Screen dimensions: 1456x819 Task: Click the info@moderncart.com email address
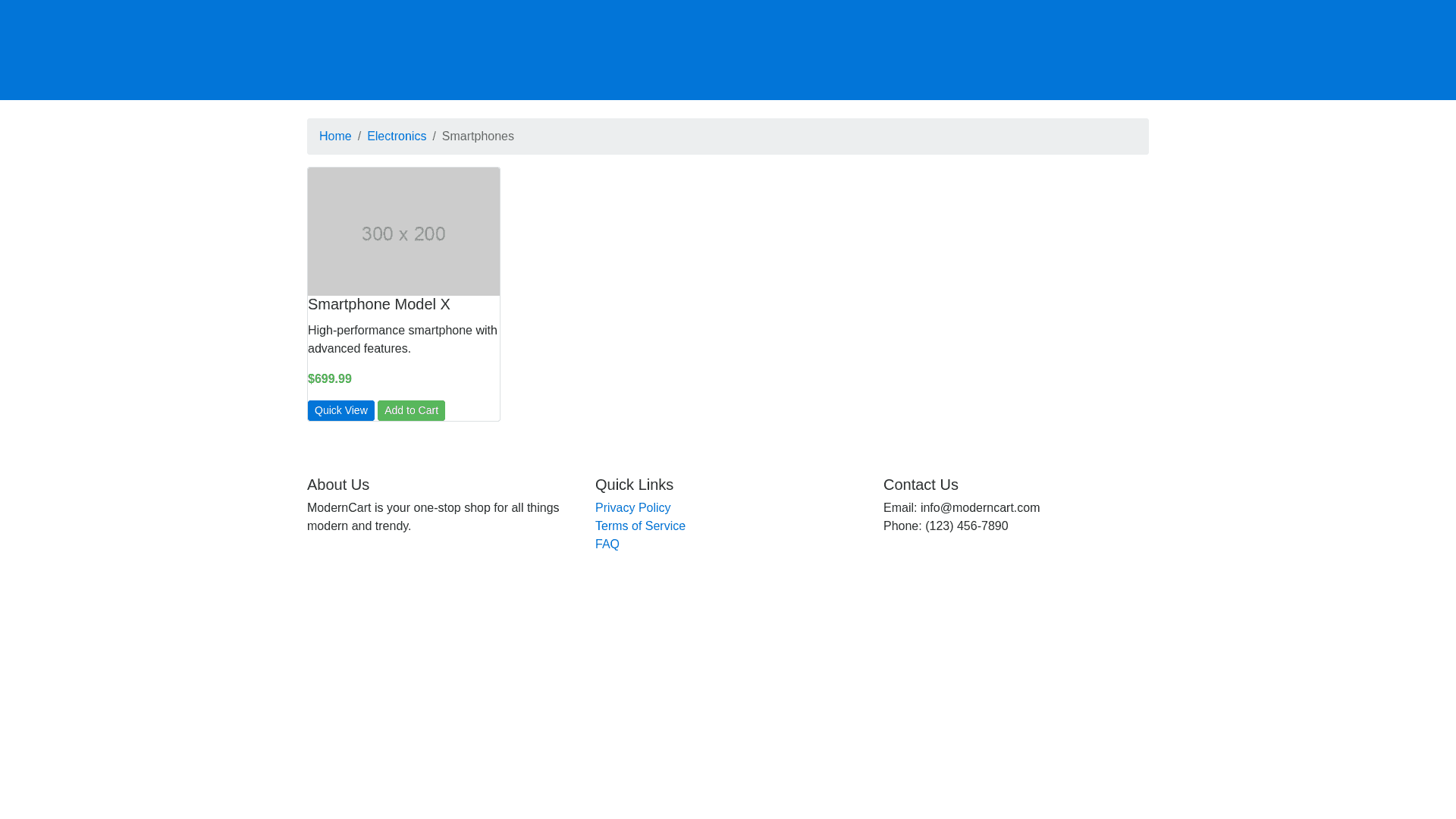click(980, 508)
